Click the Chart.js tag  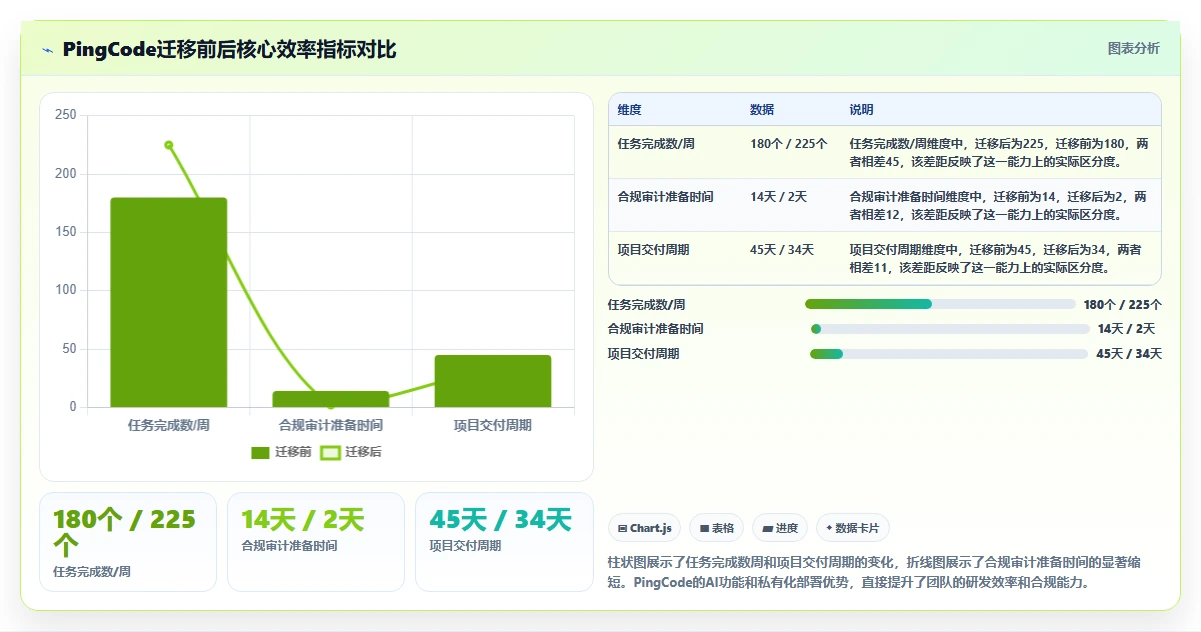[645, 528]
